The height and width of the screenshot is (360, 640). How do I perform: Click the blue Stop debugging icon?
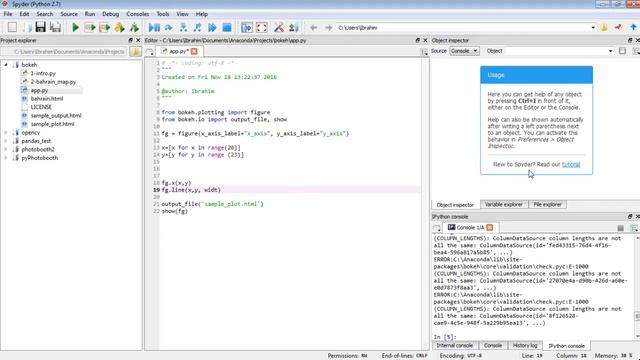tap(227, 27)
